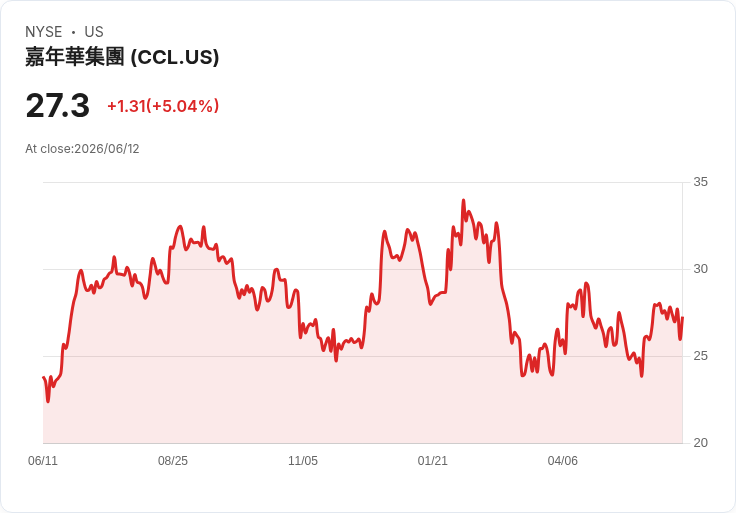Screen dimensions: 736x513
Task: Click the 06/11 date axis label
Action: coord(43,460)
